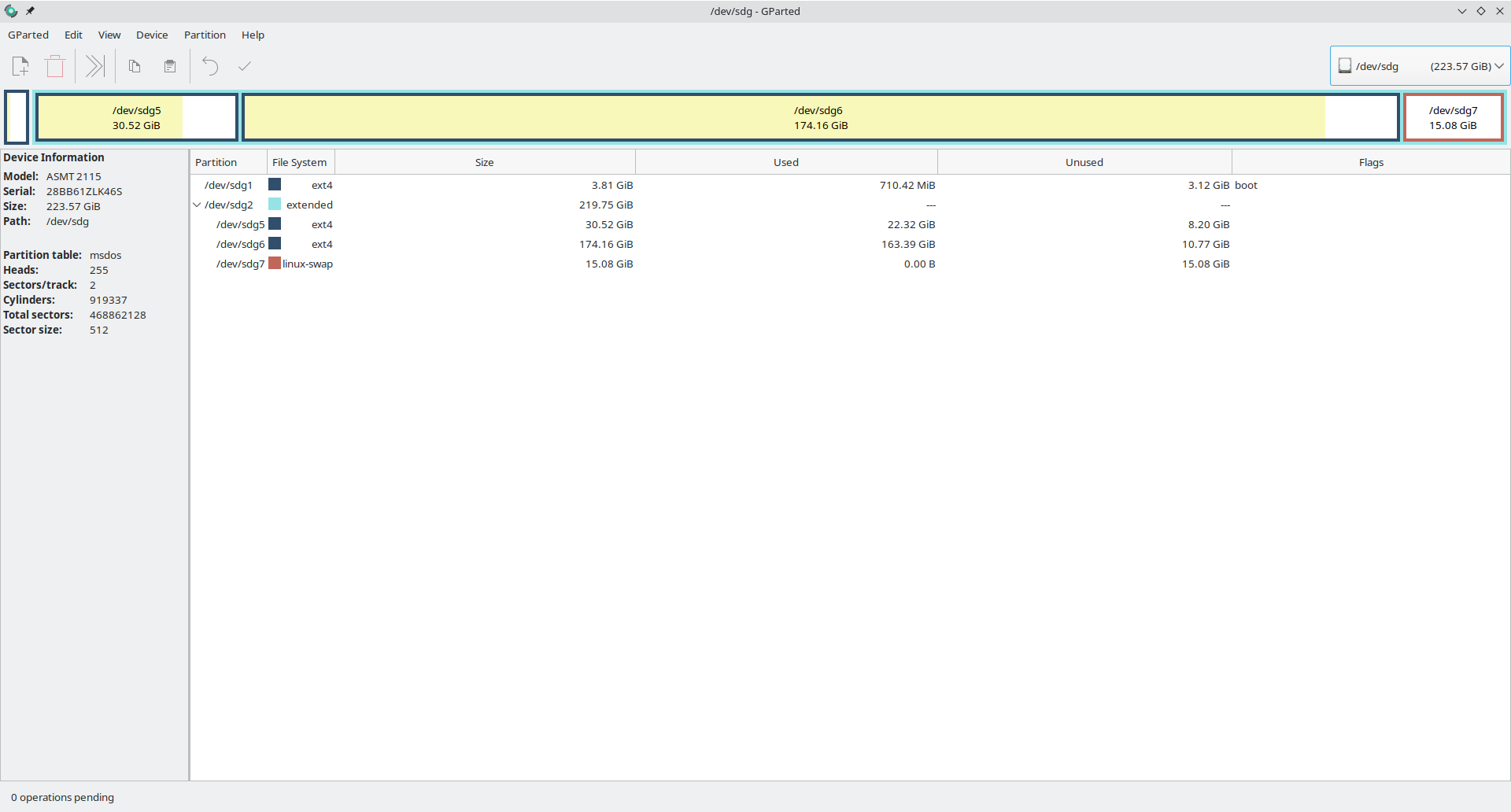
Task: Click the extended color swatch for /dev/sdg2
Action: click(x=275, y=204)
